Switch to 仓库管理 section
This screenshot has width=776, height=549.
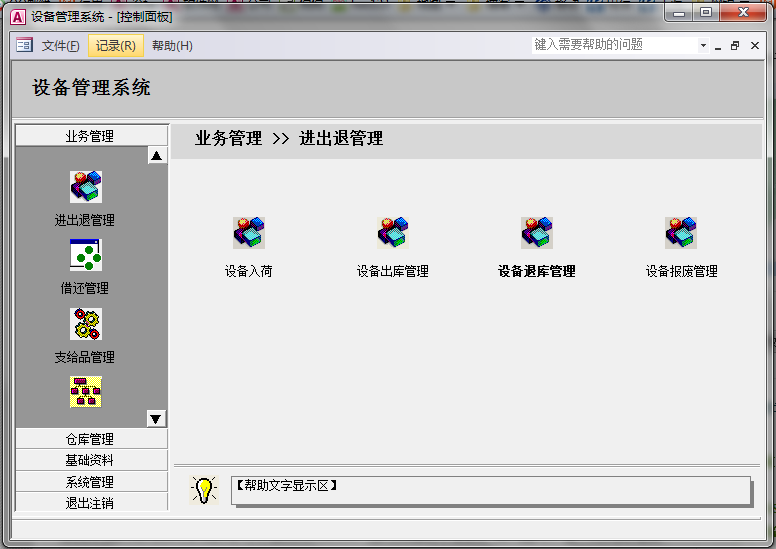click(x=92, y=439)
